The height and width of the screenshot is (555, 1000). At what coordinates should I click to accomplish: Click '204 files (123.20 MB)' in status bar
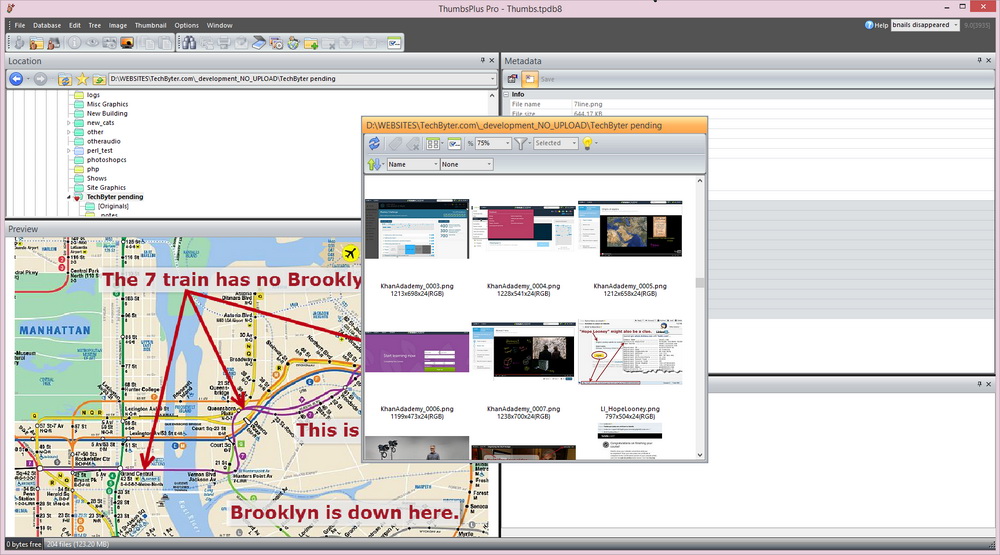pyautogui.click(x=78, y=544)
